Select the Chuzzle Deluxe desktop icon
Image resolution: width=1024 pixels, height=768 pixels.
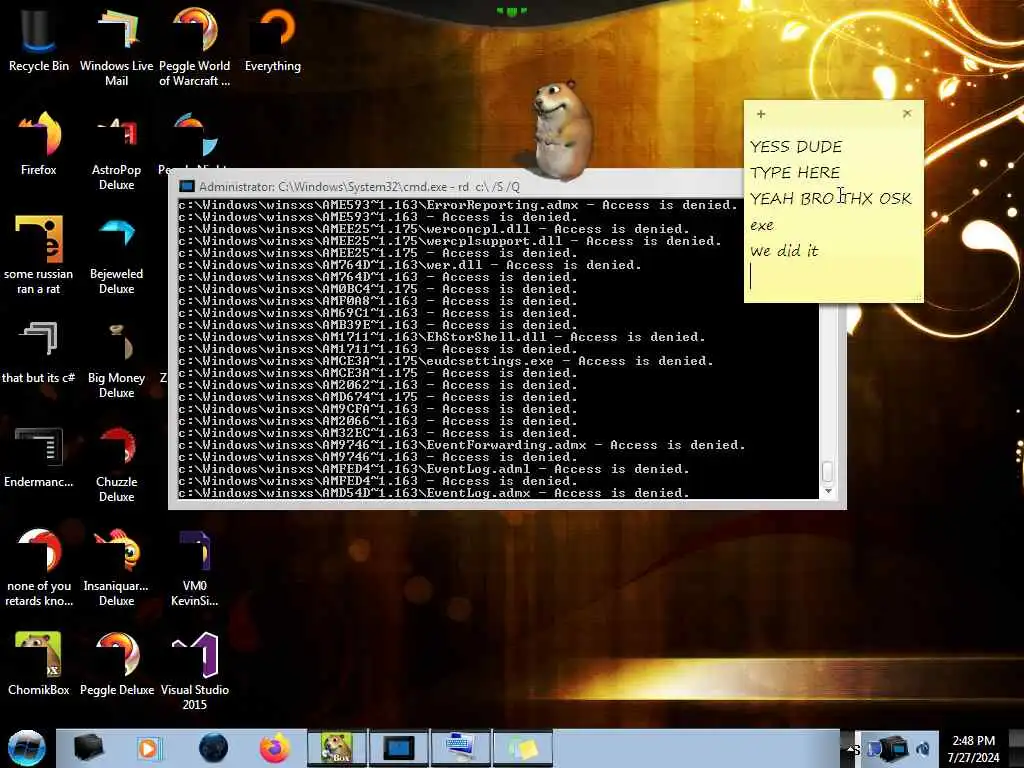tap(116, 464)
